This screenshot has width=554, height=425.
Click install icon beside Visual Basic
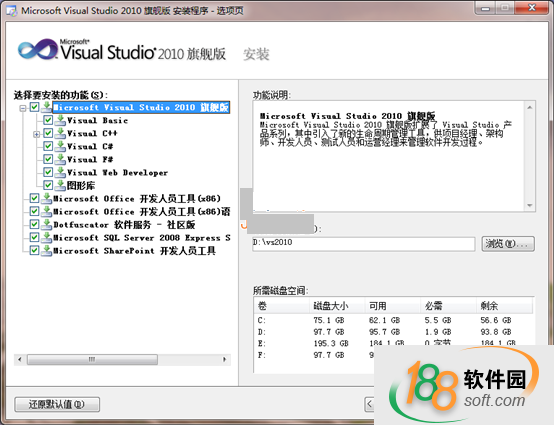60,120
